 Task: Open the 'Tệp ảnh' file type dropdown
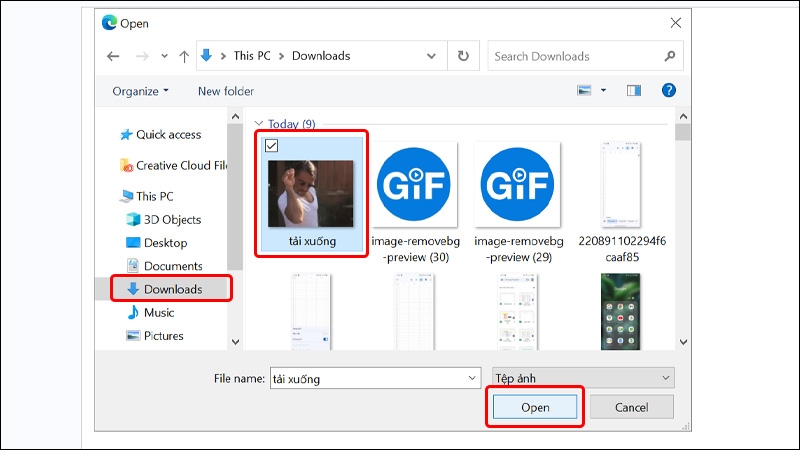(583, 378)
